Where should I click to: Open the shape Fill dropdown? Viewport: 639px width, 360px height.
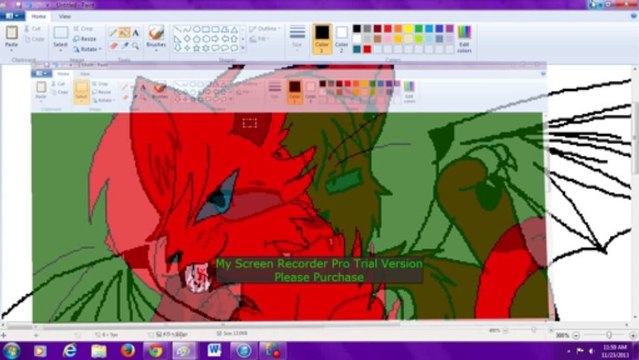tap(259, 39)
